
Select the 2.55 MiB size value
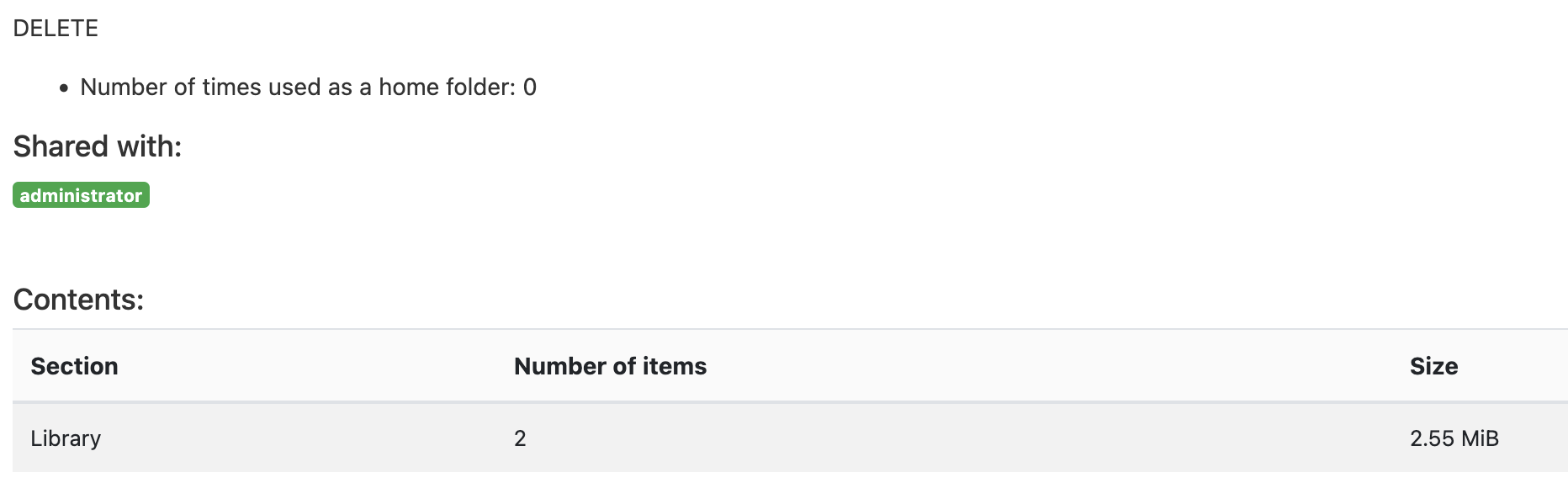click(x=1454, y=438)
